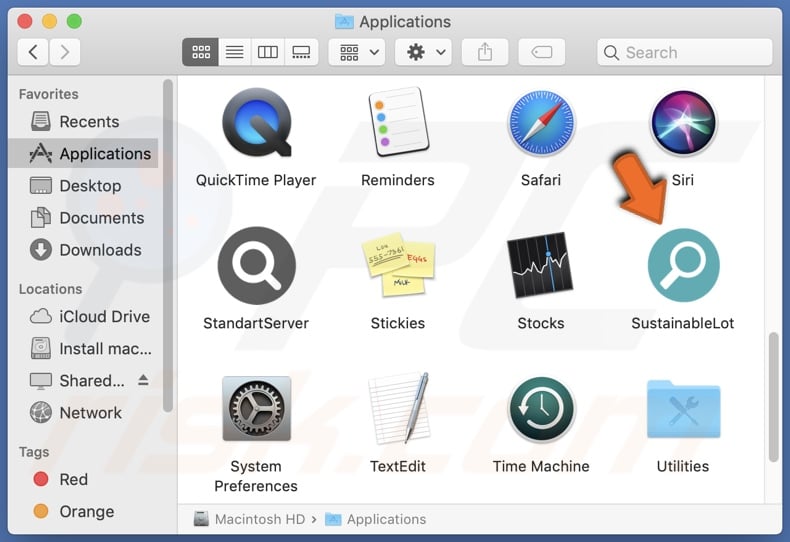Image resolution: width=790 pixels, height=542 pixels.
Task: Open iCloud Drive in the sidebar
Action: (83, 316)
